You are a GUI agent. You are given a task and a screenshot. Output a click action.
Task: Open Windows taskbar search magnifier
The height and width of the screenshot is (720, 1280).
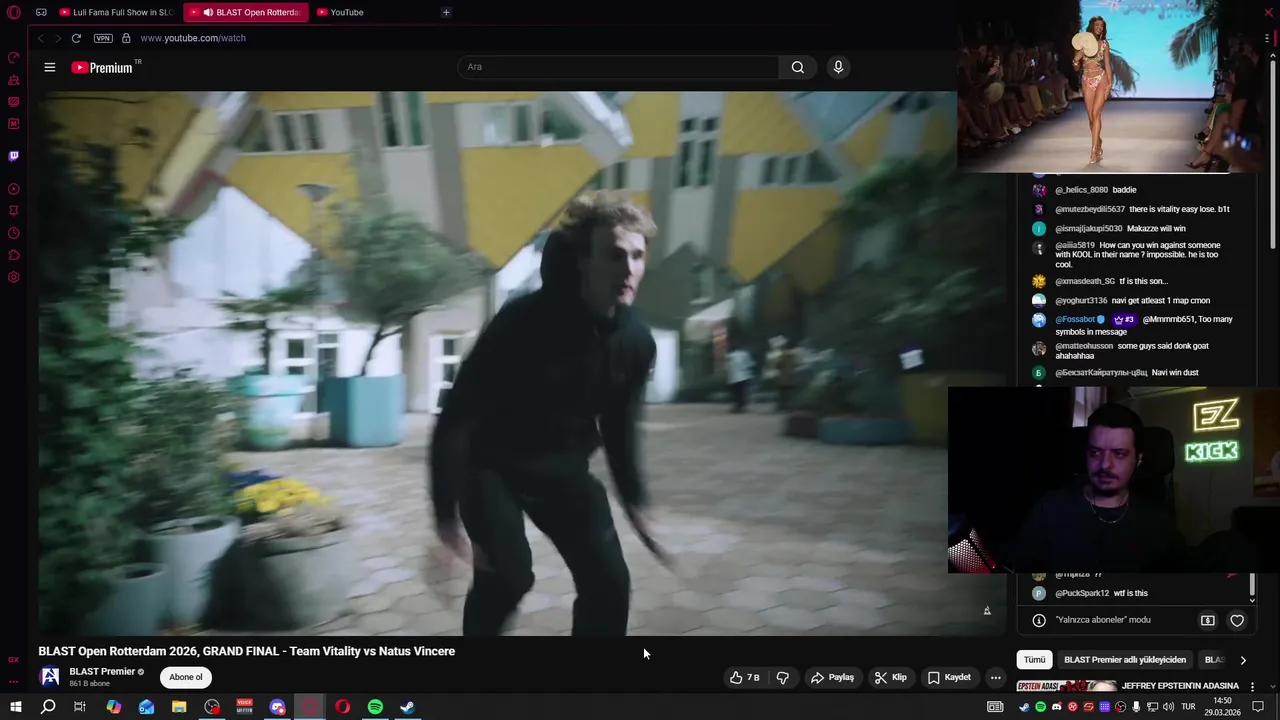(x=48, y=707)
